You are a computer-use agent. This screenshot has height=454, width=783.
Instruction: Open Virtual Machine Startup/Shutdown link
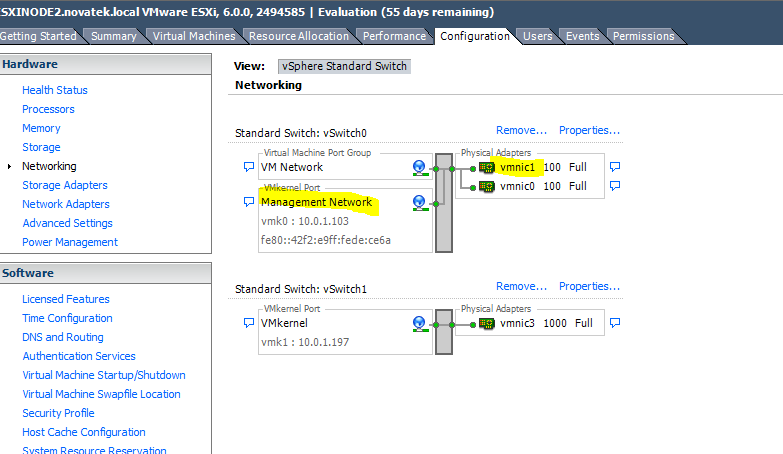point(104,375)
